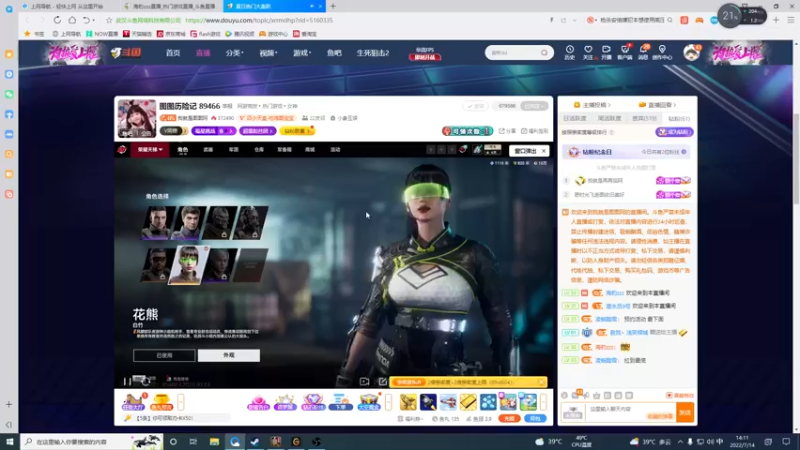Click the orange 充值 recharge button
The width and height of the screenshot is (800, 450).
tap(509, 418)
